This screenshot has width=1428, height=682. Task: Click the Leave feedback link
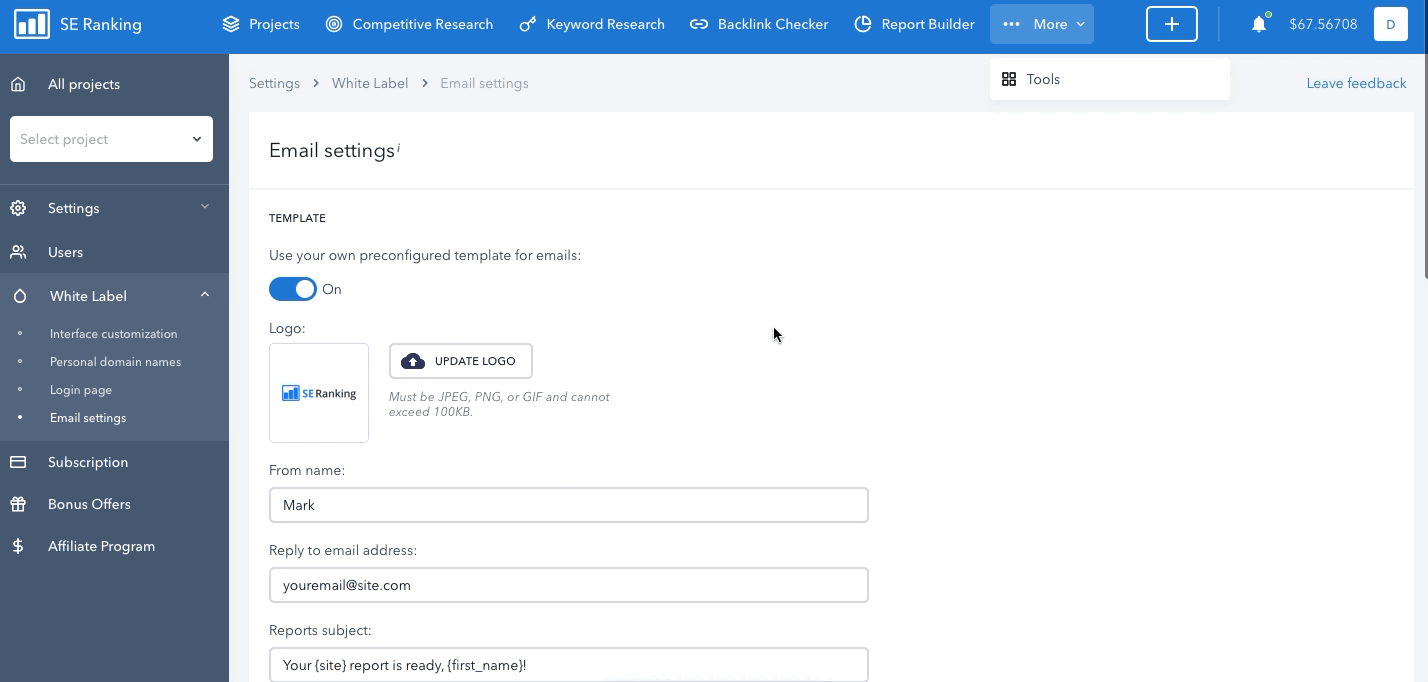pos(1356,83)
